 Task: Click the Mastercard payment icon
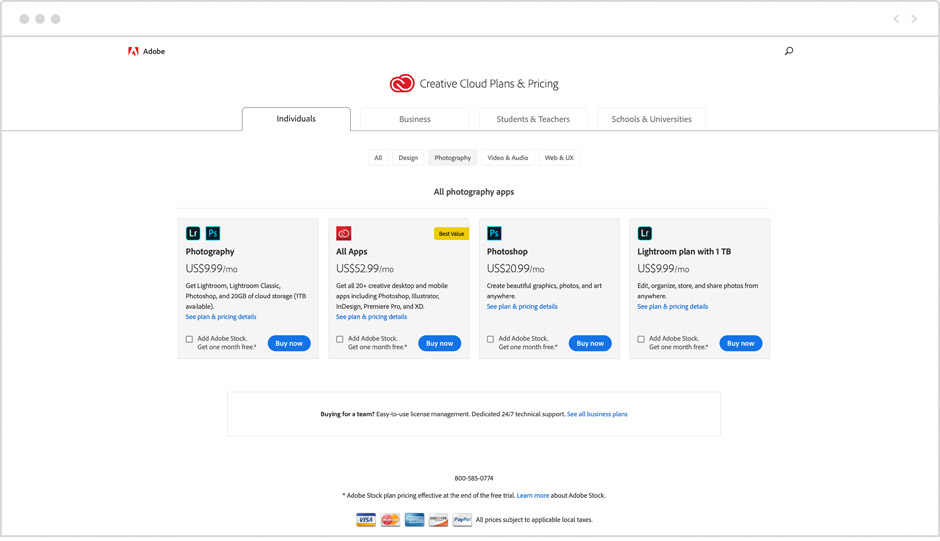(x=390, y=520)
